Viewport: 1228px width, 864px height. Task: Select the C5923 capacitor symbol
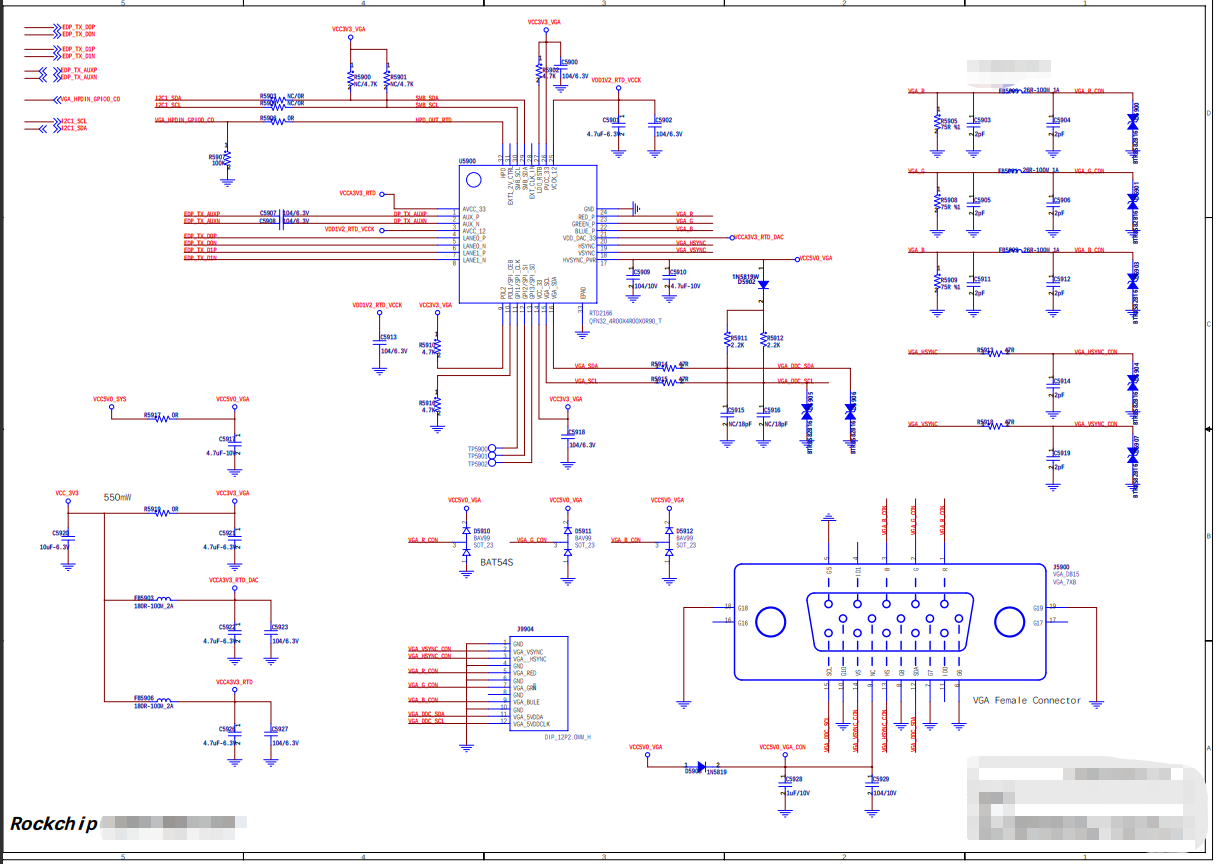coord(270,634)
